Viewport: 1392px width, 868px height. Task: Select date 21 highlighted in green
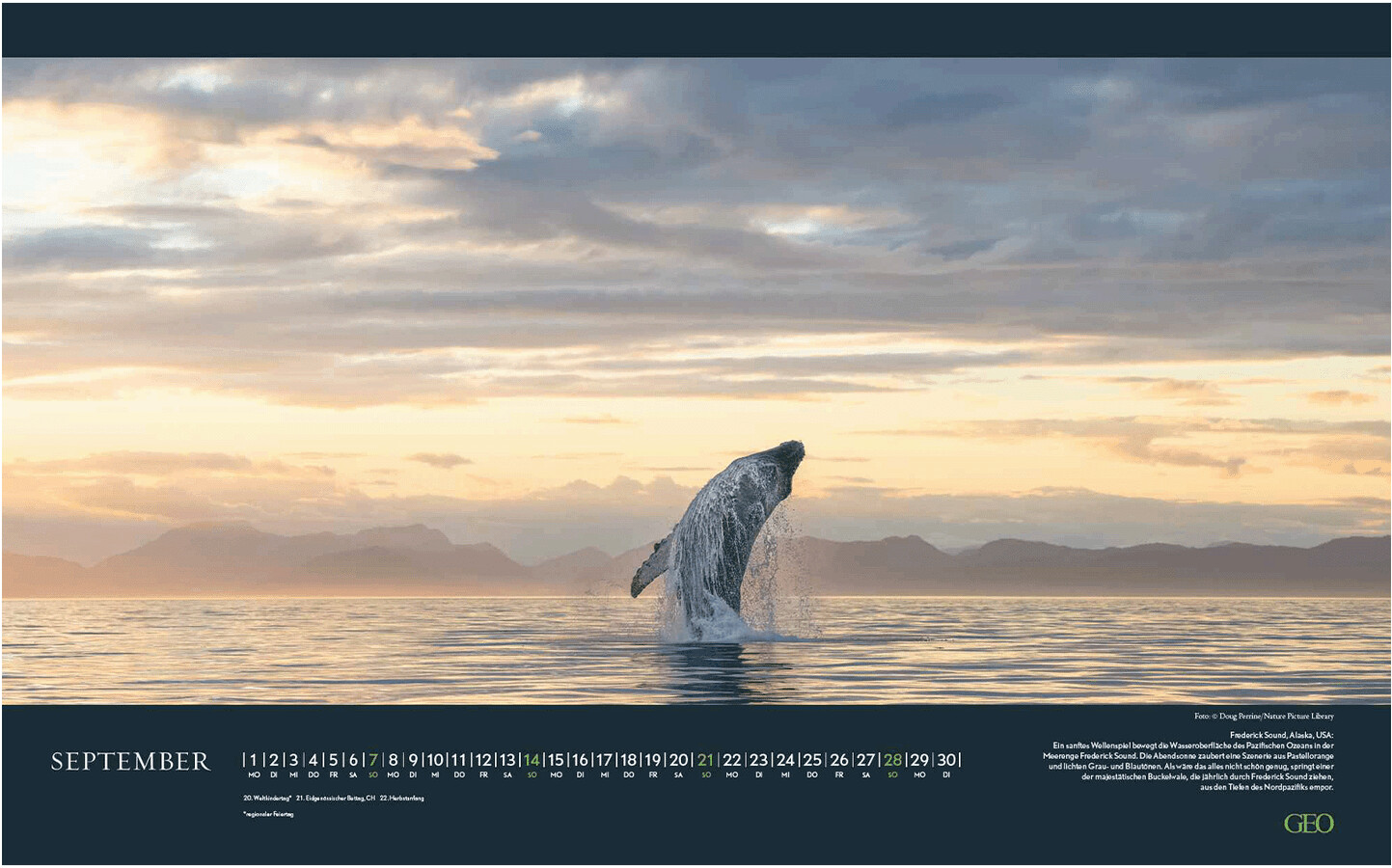(705, 761)
